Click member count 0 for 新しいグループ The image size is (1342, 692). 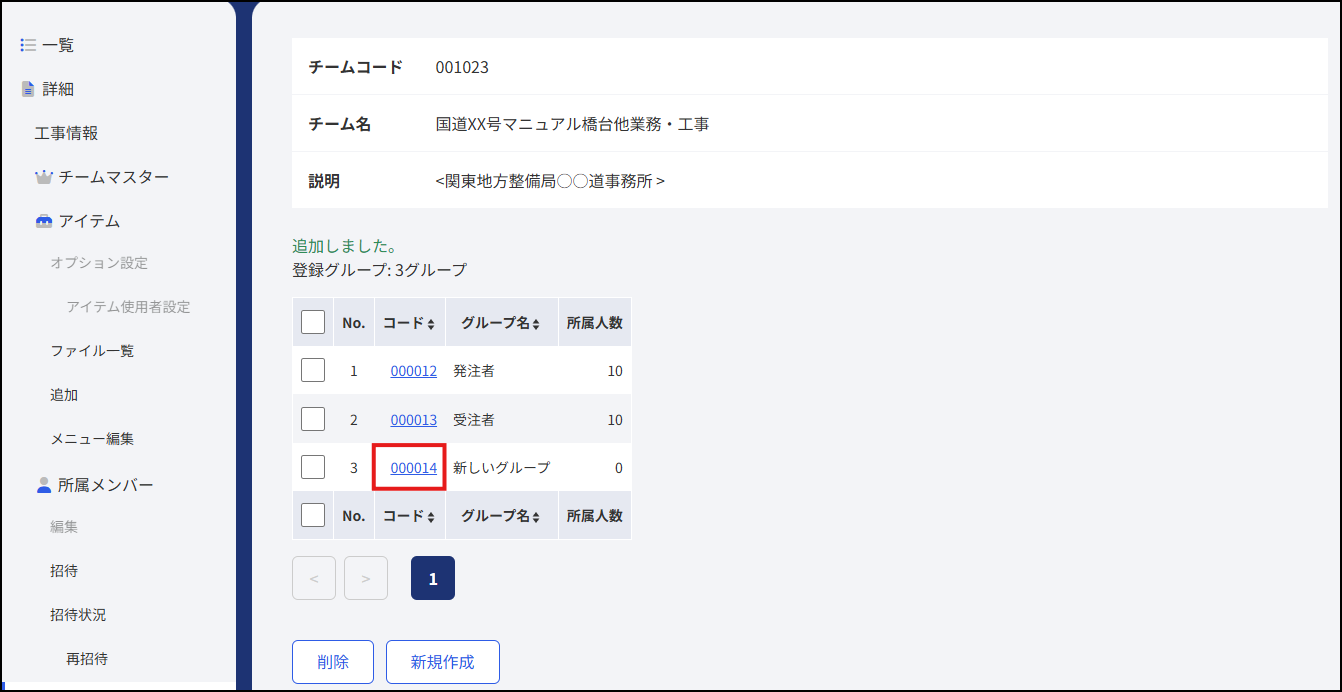point(619,468)
